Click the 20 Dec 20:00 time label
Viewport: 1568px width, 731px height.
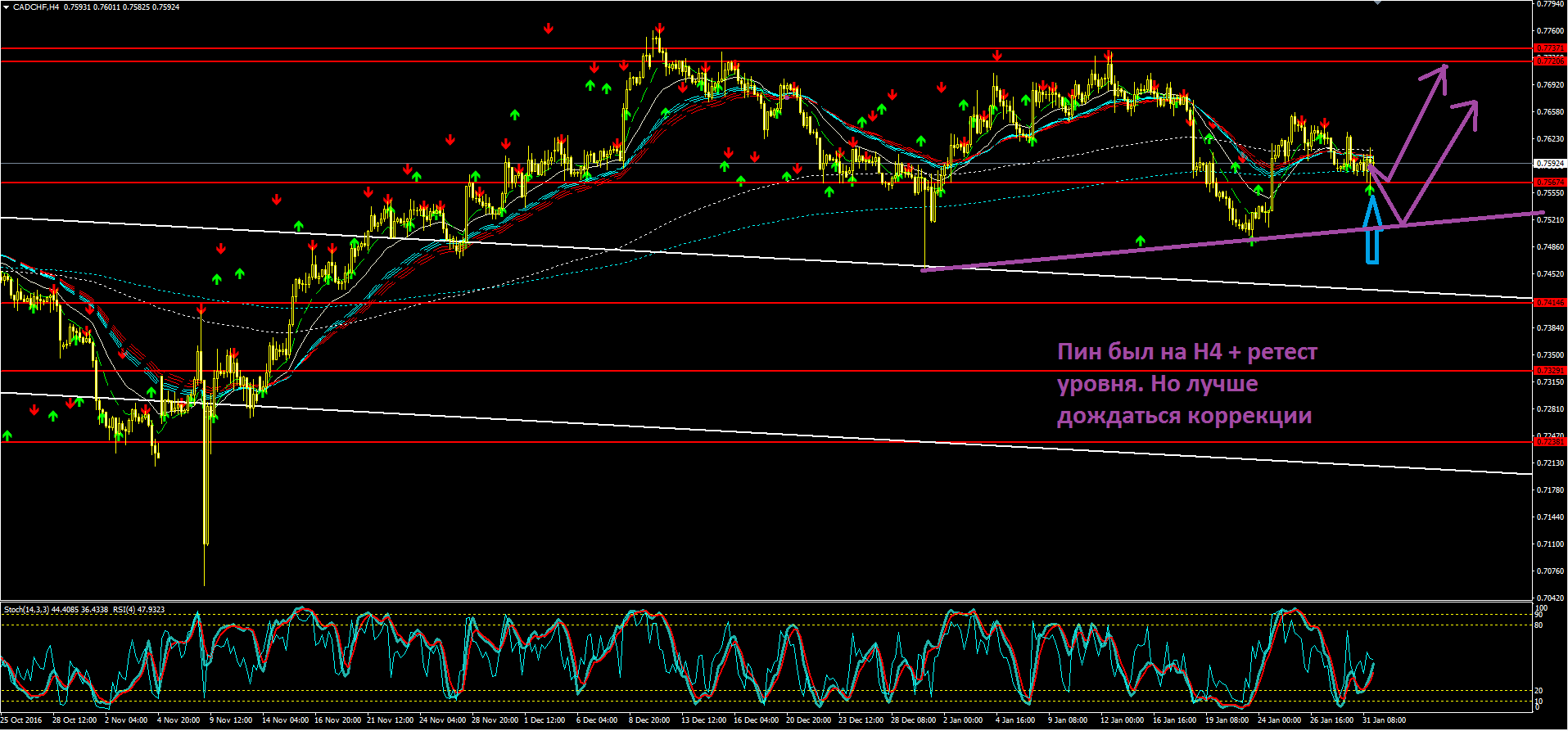(x=809, y=720)
